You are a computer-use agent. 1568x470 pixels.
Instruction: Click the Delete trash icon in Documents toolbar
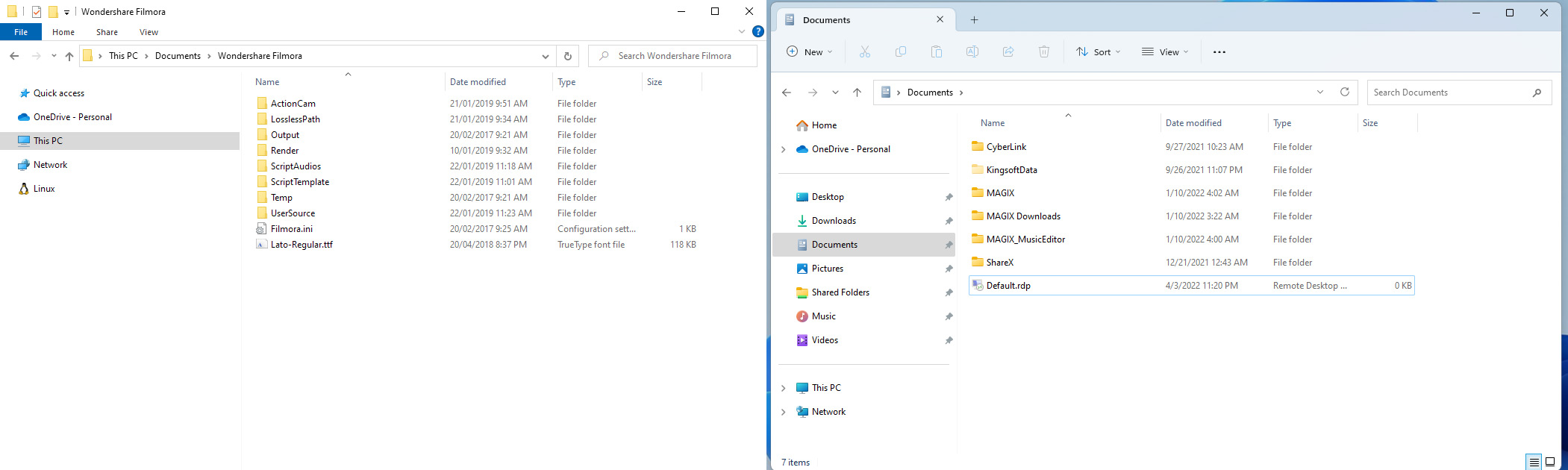point(1044,51)
